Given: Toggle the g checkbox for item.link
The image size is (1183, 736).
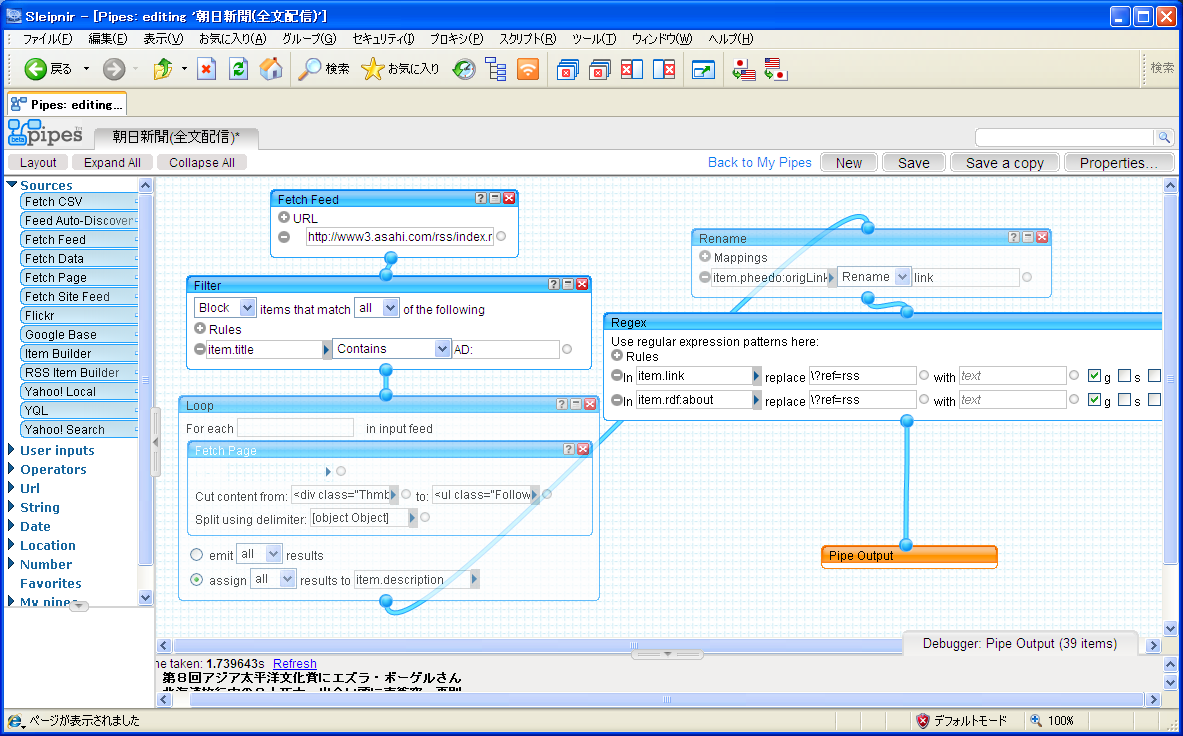Looking at the screenshot, I should 1094,376.
